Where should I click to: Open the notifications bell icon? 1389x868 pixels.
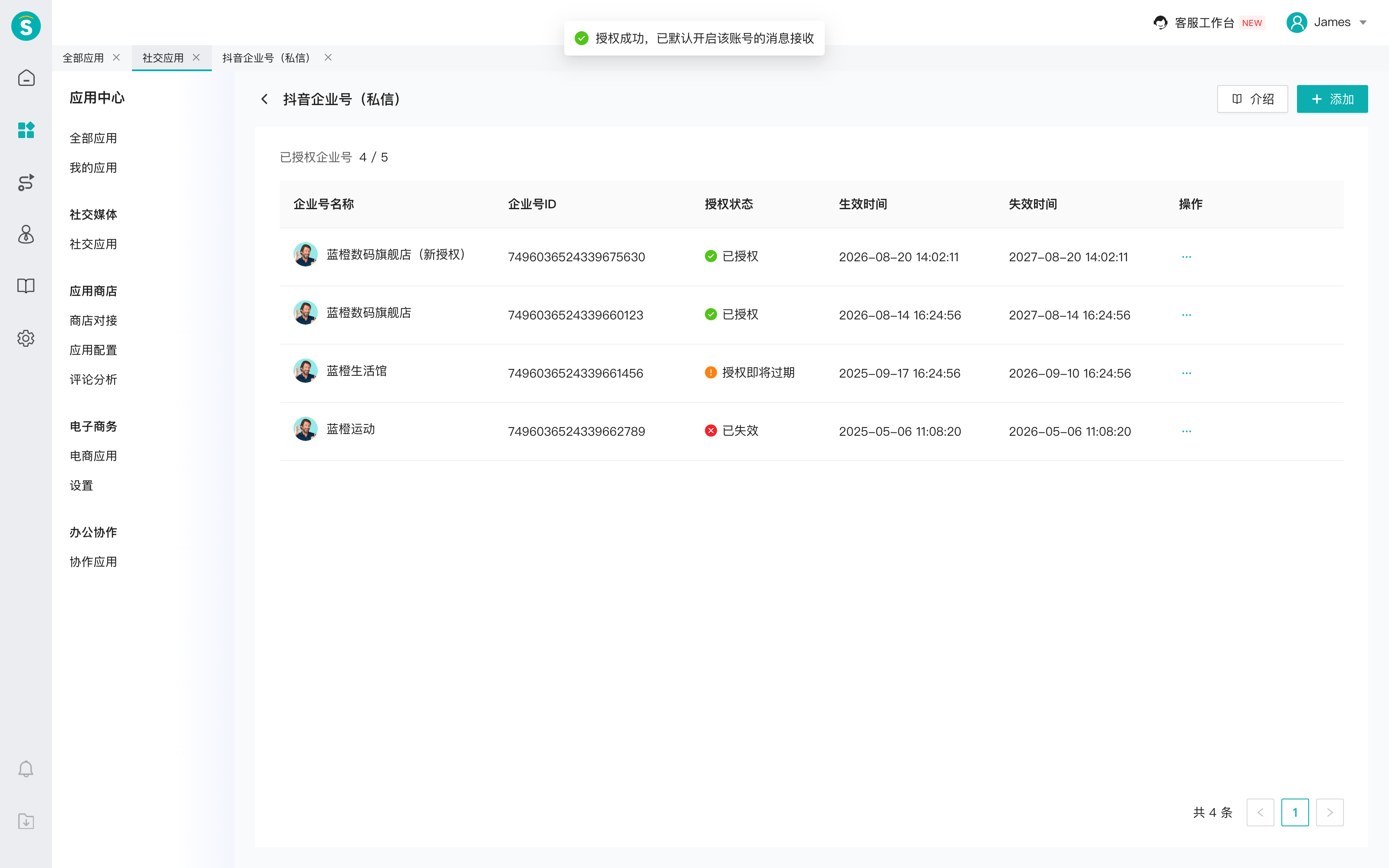coord(26,769)
